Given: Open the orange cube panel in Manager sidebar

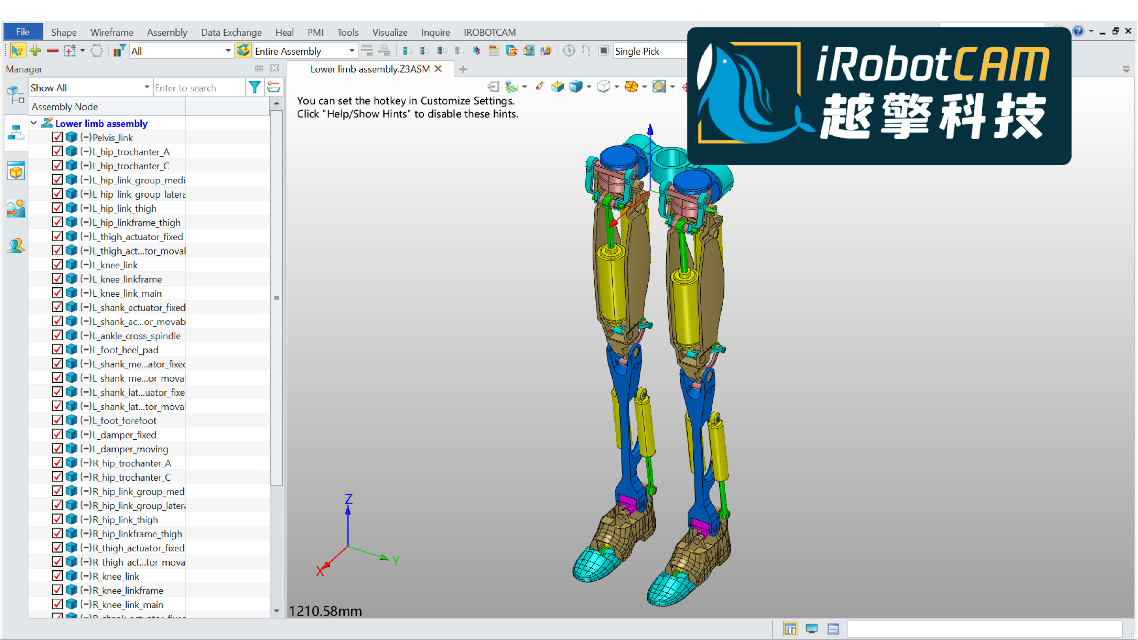Looking at the screenshot, I should [x=16, y=172].
